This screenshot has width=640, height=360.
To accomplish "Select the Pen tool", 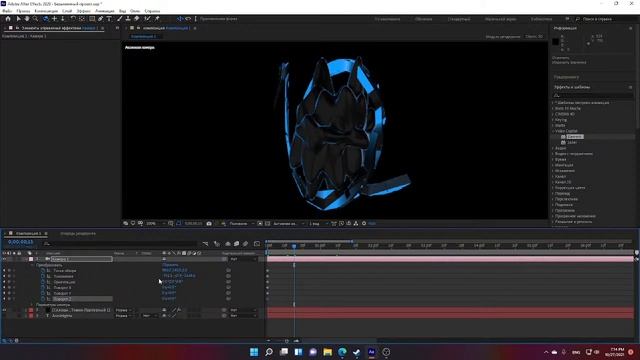I will [100, 19].
